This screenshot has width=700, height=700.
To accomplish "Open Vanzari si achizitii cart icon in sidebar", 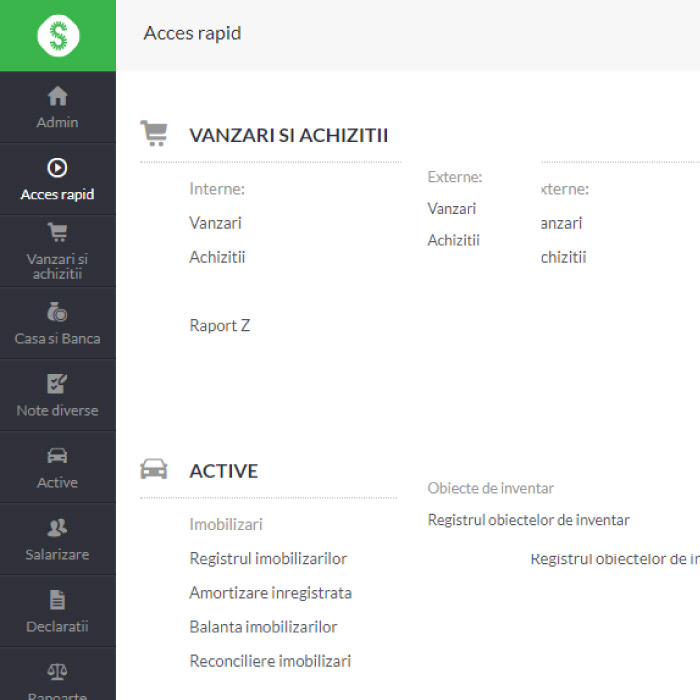I will (x=58, y=232).
